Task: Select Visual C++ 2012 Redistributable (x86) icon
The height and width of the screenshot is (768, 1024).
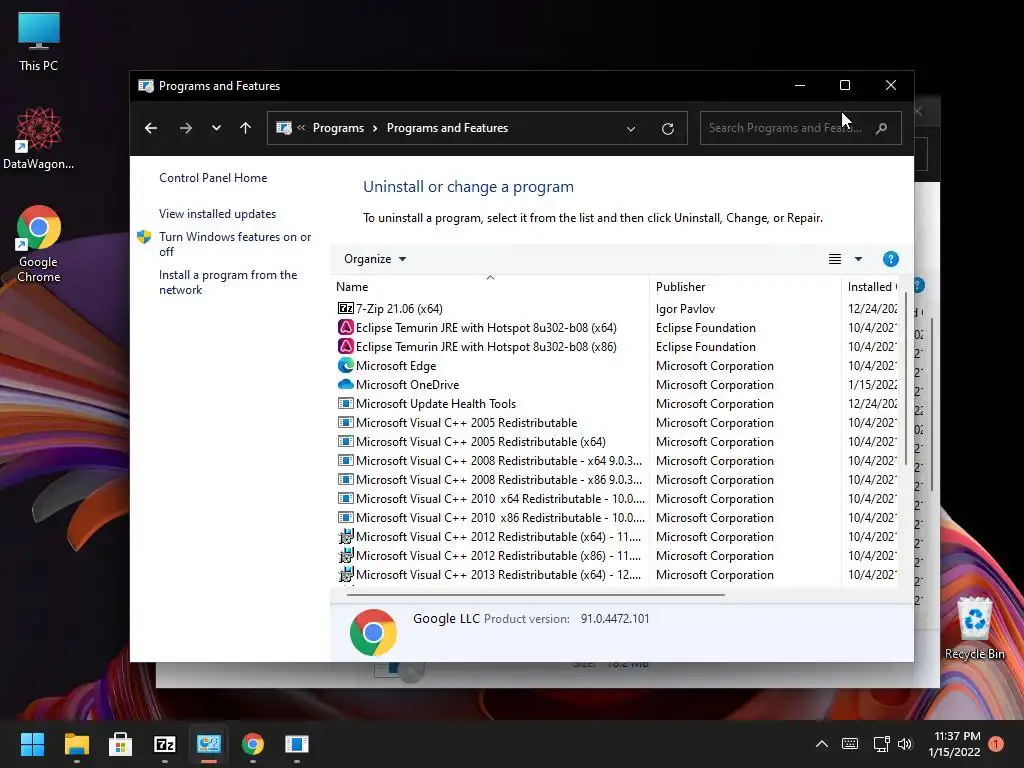Action: coord(345,555)
